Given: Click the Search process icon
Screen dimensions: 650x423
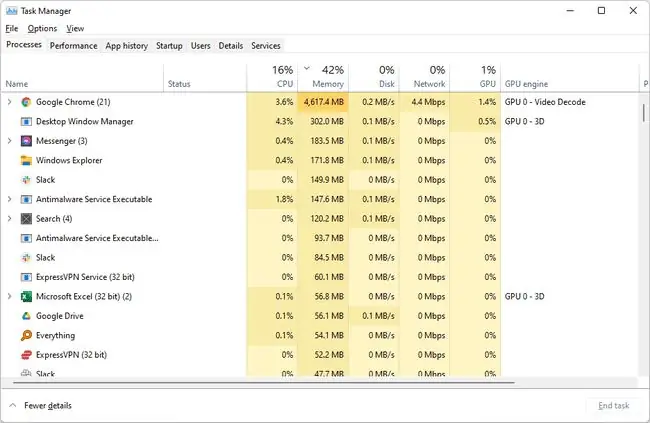Looking at the screenshot, I should [x=26, y=219].
